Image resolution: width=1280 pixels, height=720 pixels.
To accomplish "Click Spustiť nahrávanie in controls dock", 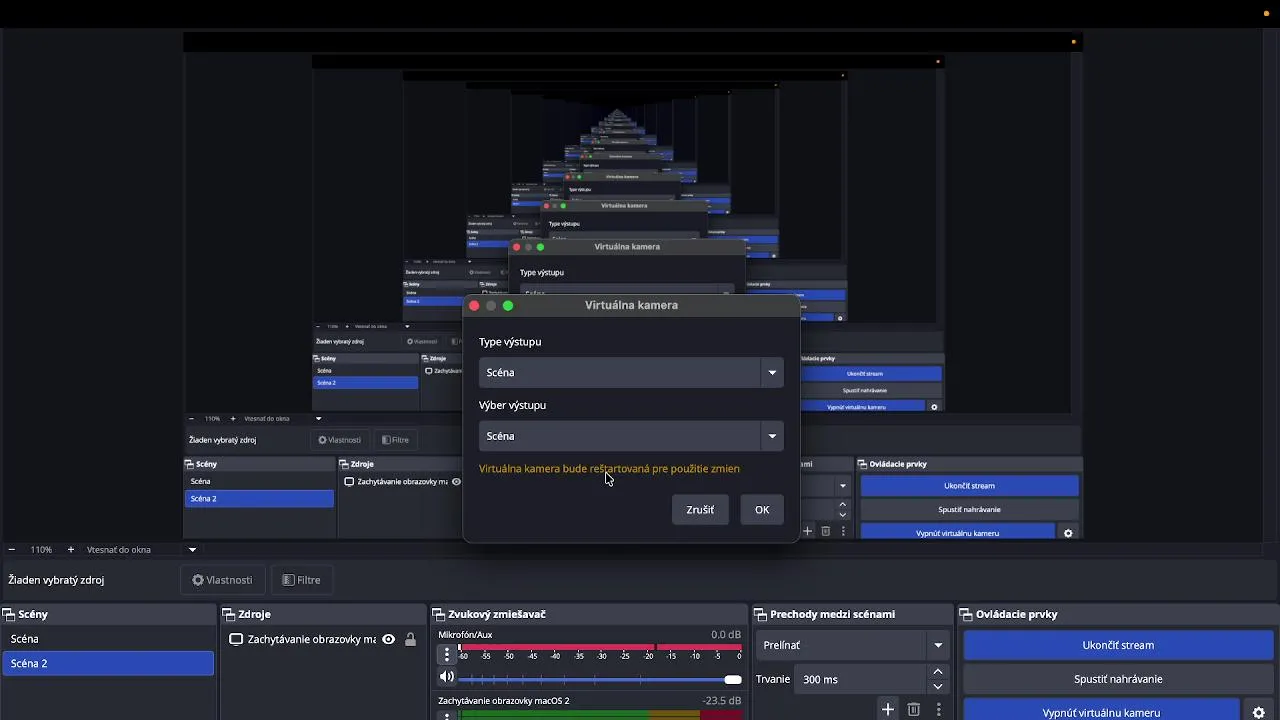I will 1118,679.
